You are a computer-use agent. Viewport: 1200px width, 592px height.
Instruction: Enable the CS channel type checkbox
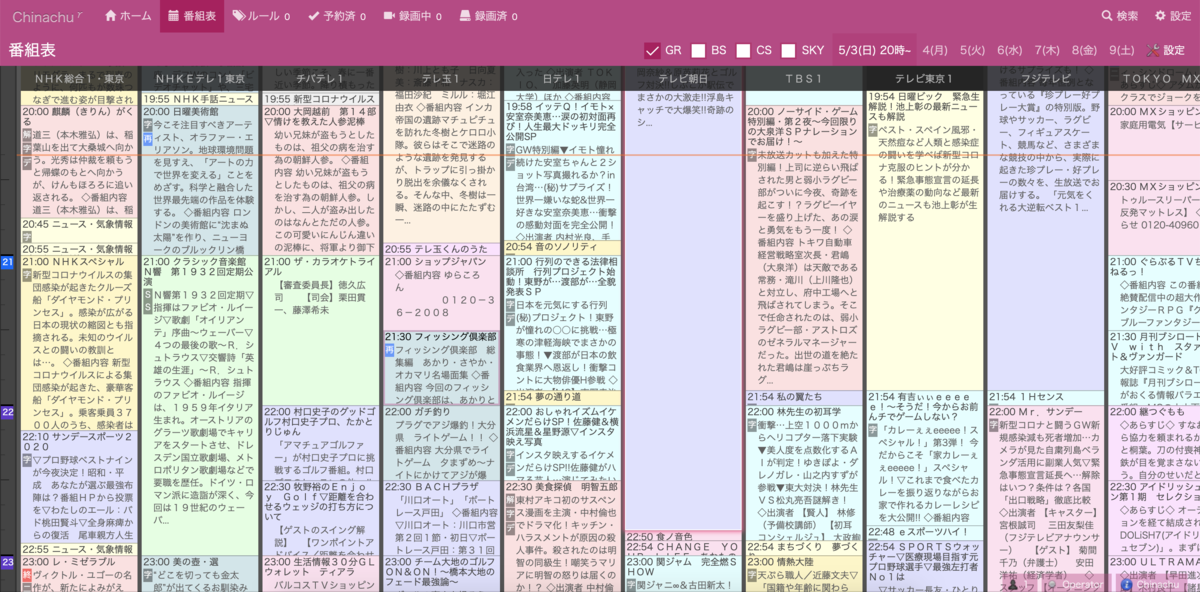point(743,50)
